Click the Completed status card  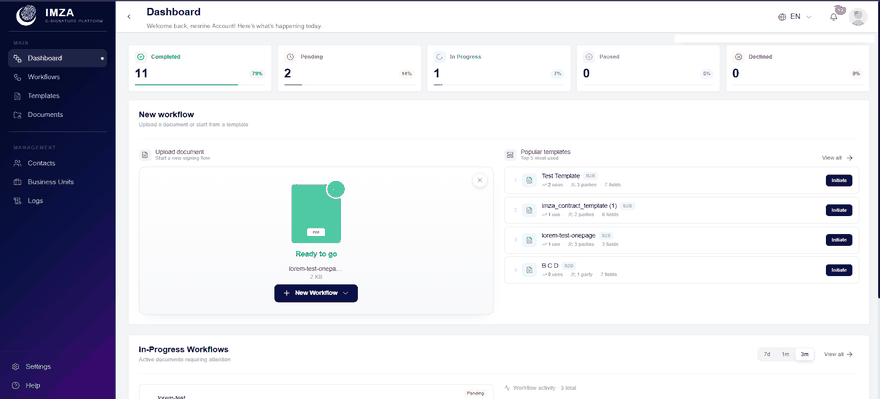coord(200,68)
